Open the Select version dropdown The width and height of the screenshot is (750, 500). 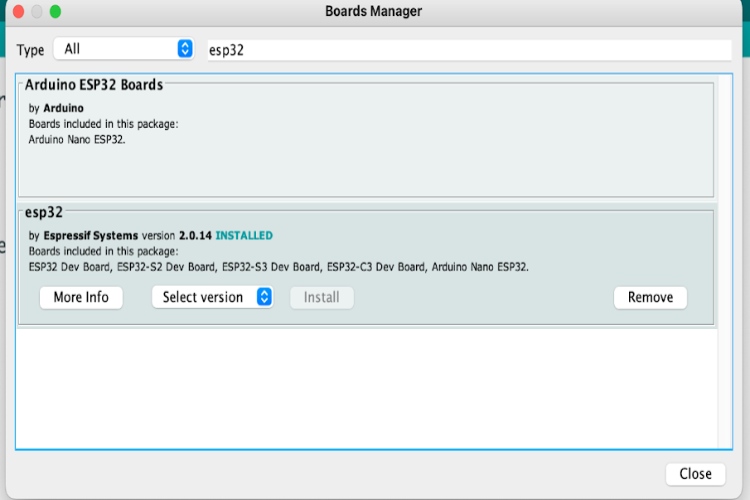click(x=212, y=297)
